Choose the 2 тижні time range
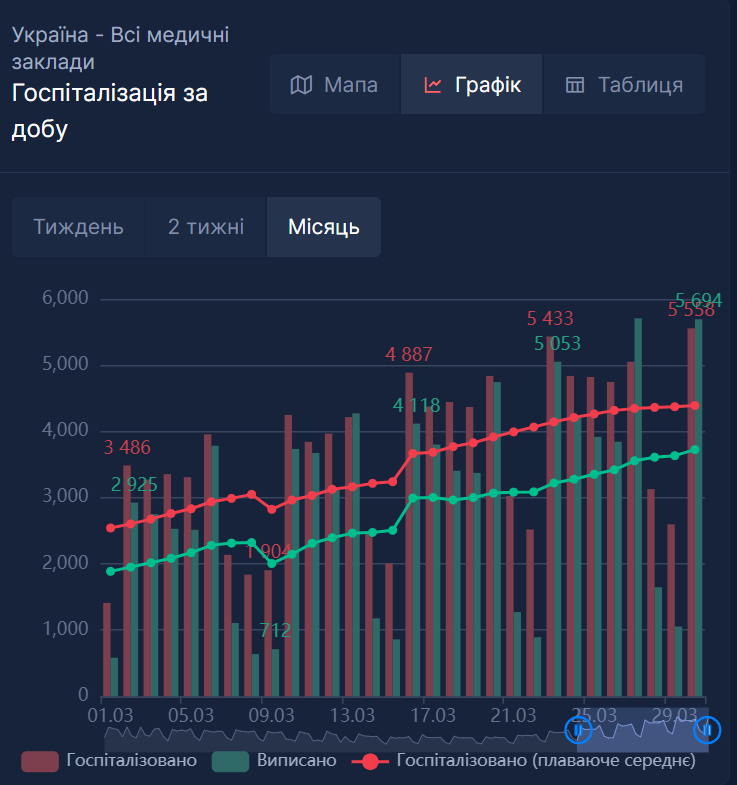737x785 pixels. [x=206, y=227]
